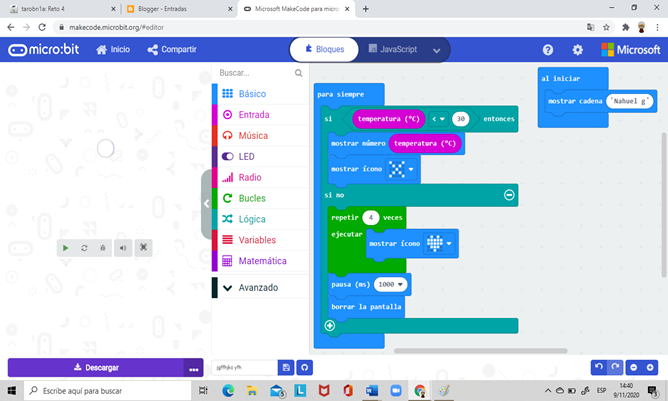
Task: Zoom out of the workspace
Action: click(634, 367)
